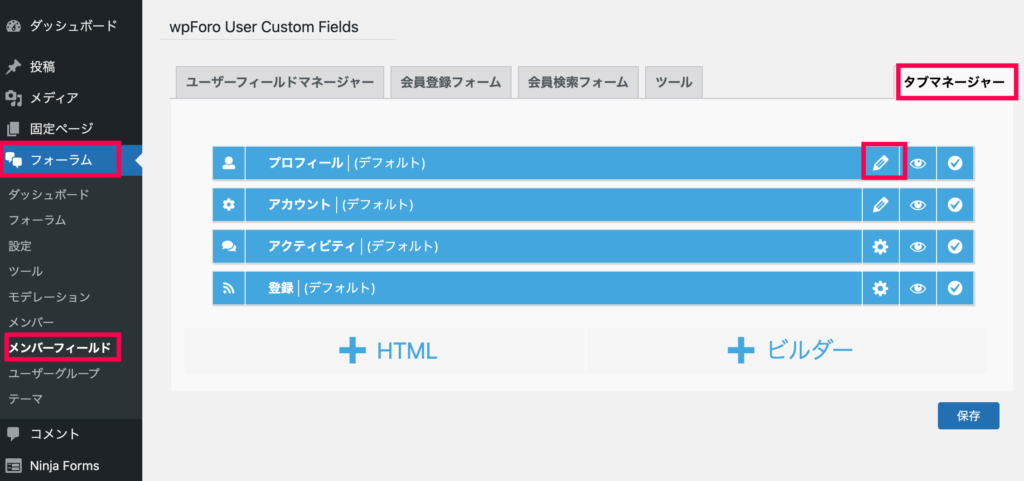The height and width of the screenshot is (481, 1024).
Task: Toggle visibility eye on アカウント row
Action: point(918,205)
